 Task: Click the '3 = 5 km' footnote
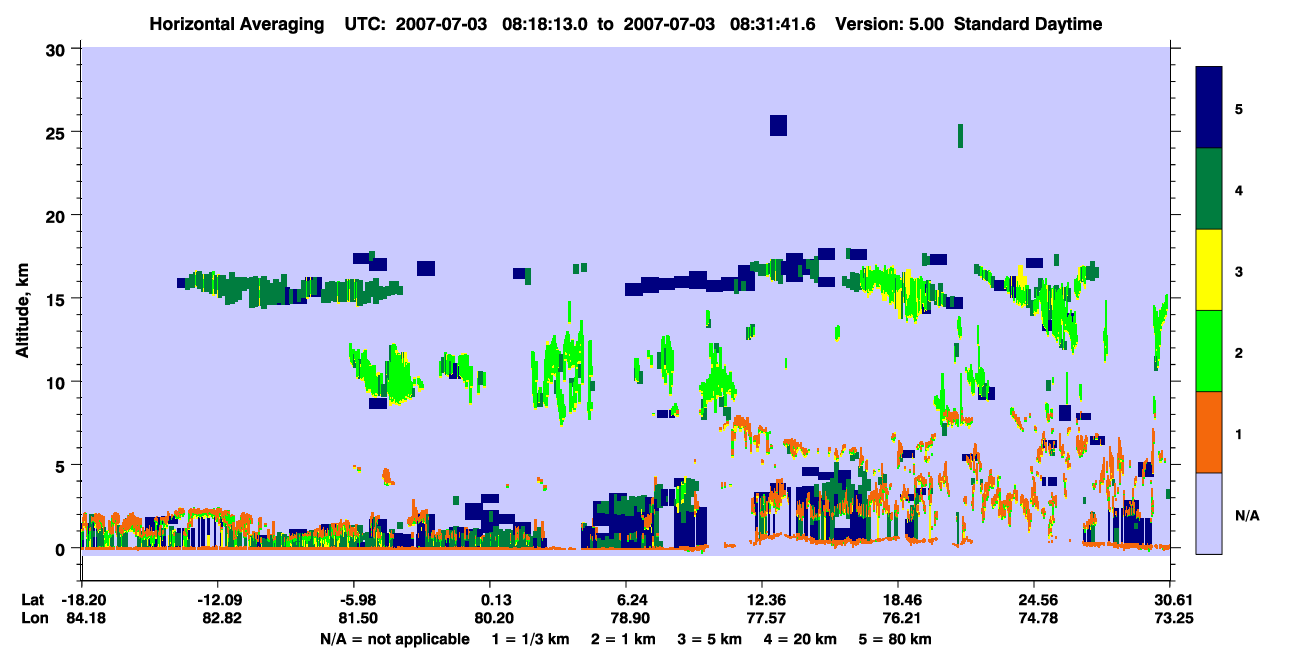[710, 639]
